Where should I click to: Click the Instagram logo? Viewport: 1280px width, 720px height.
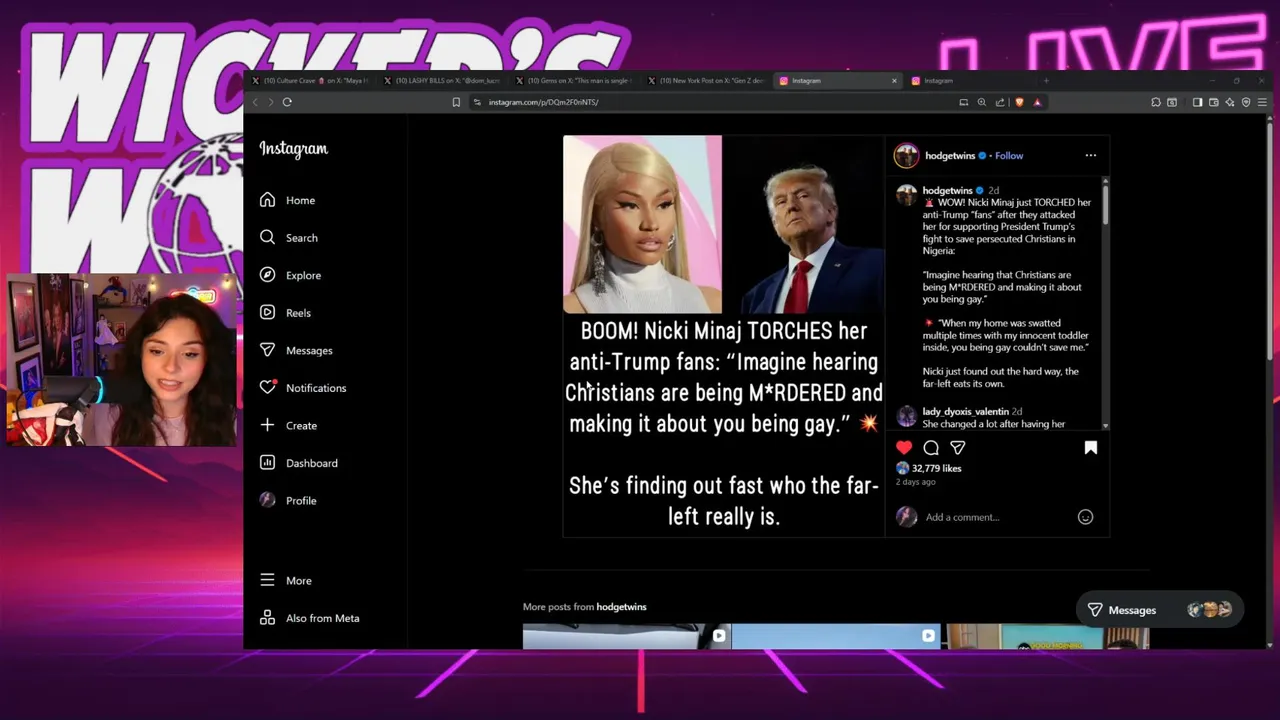[294, 148]
